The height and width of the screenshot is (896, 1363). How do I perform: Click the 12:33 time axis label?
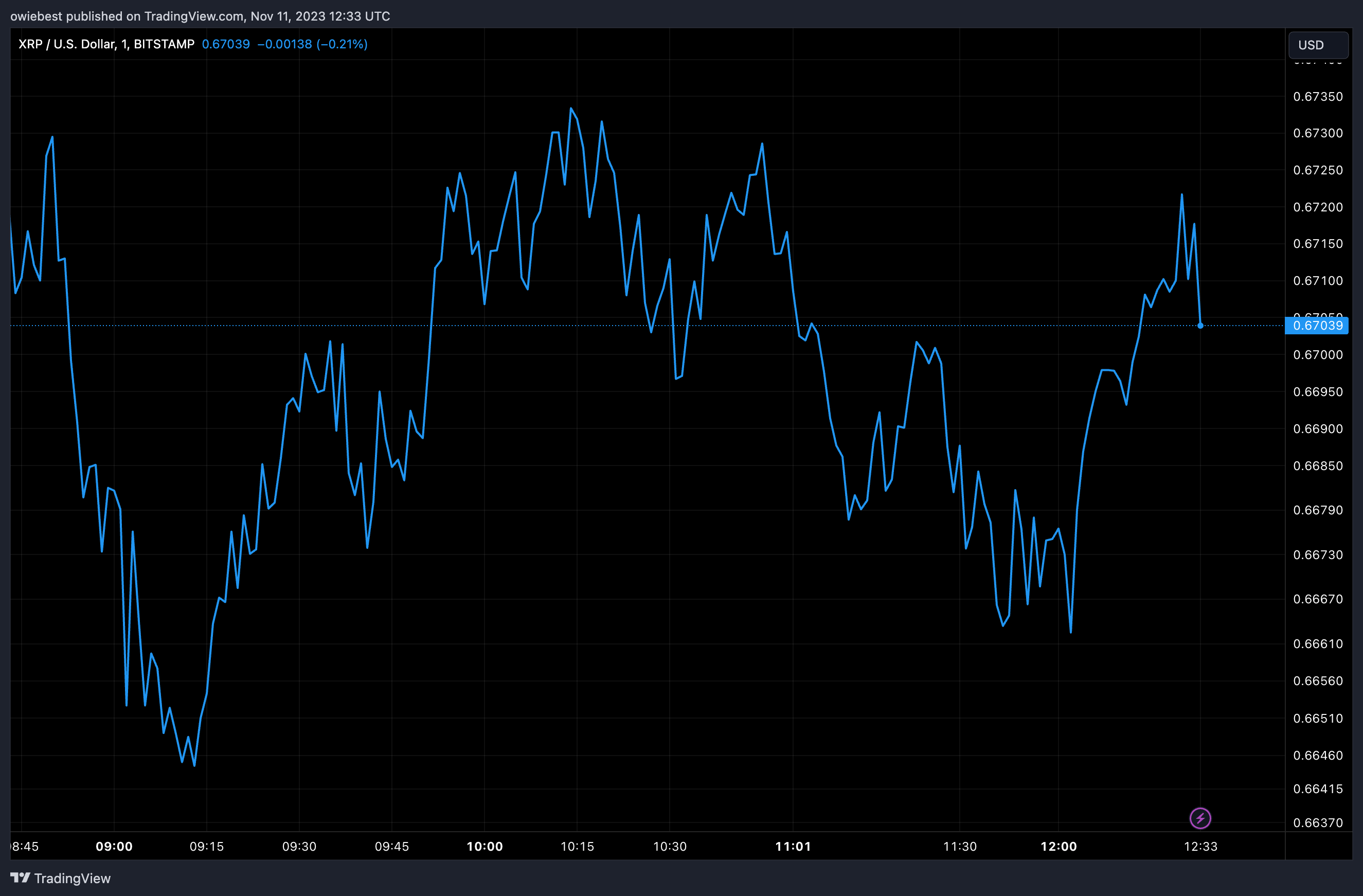(x=1200, y=846)
